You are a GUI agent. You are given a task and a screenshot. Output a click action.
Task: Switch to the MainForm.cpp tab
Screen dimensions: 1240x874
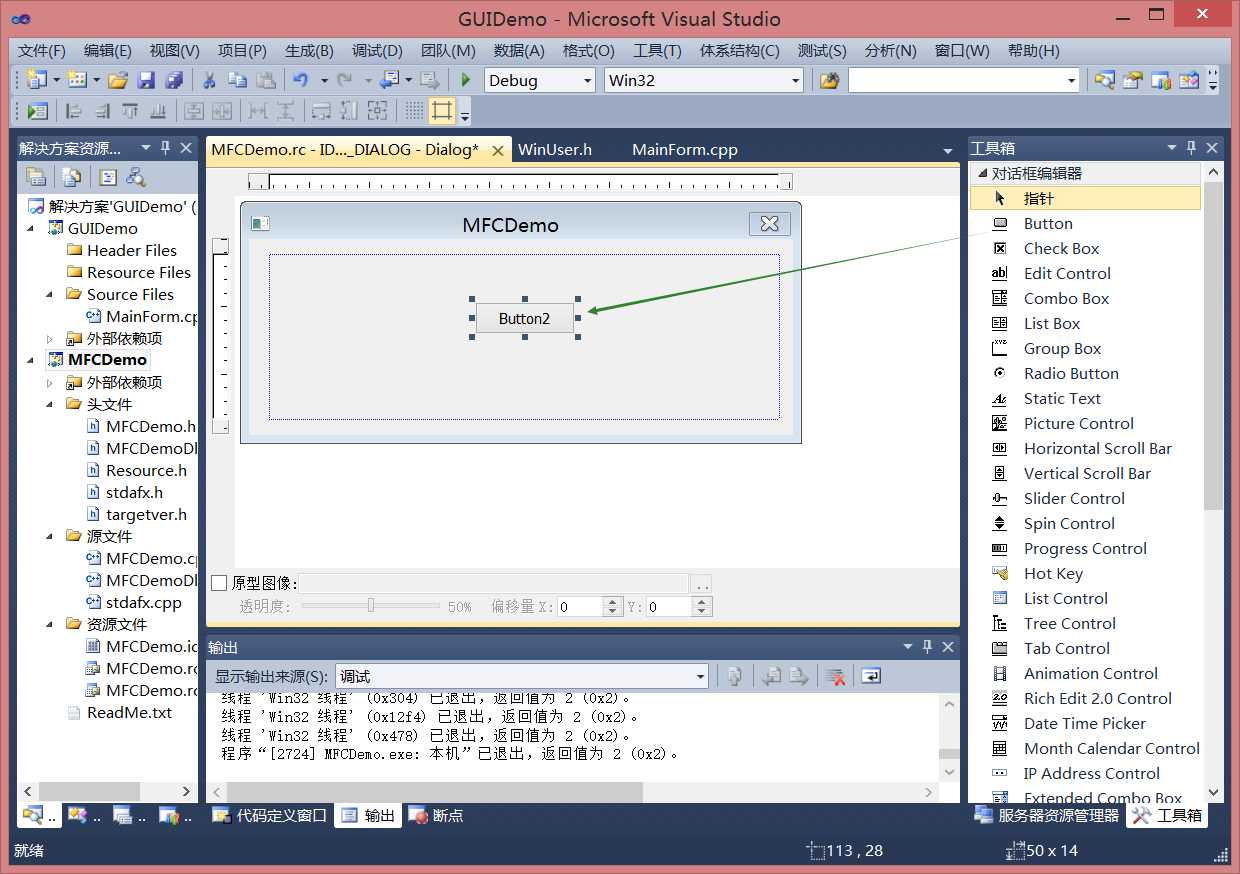[x=685, y=150]
